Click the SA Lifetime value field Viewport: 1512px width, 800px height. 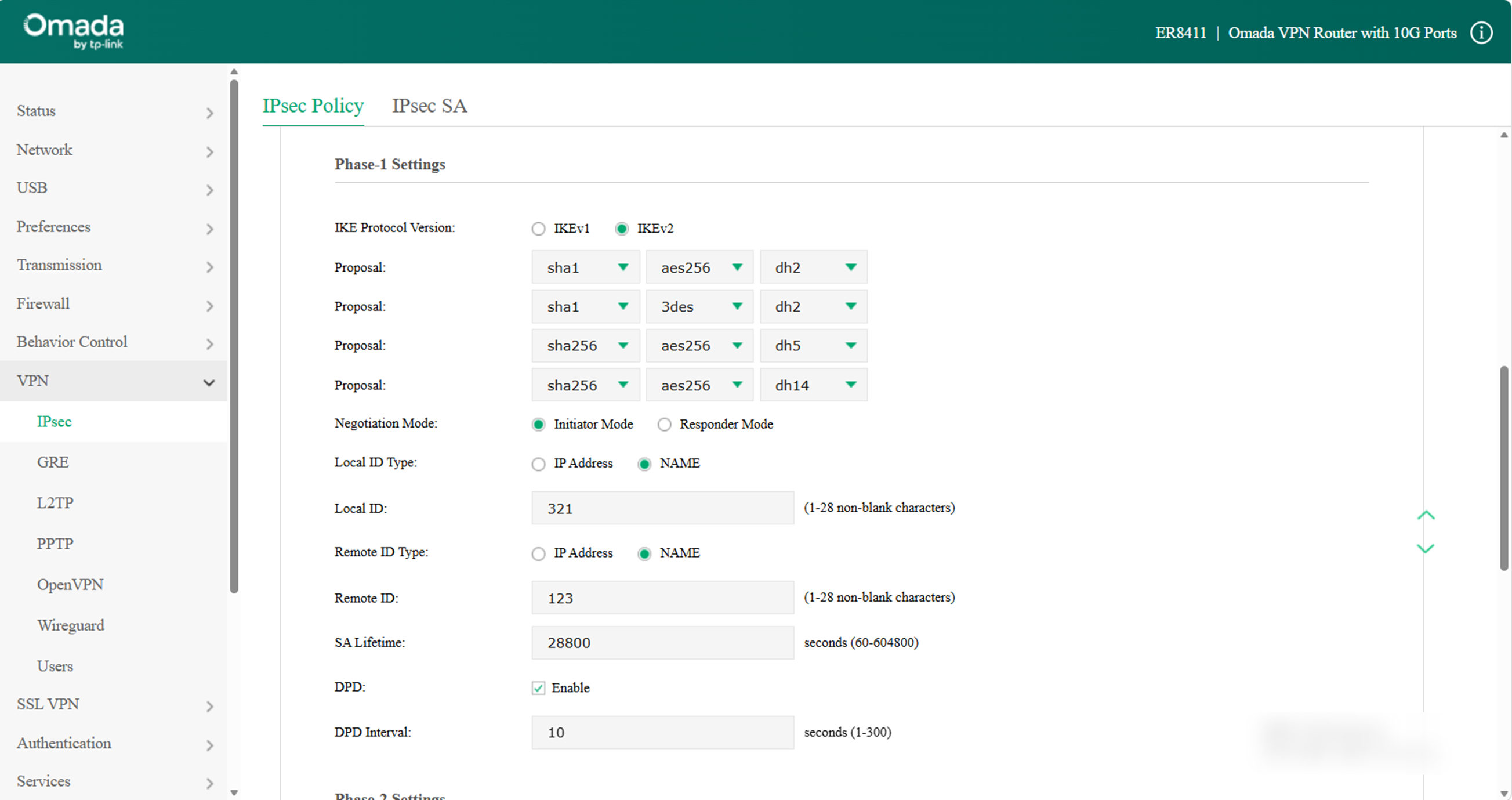[x=662, y=643]
